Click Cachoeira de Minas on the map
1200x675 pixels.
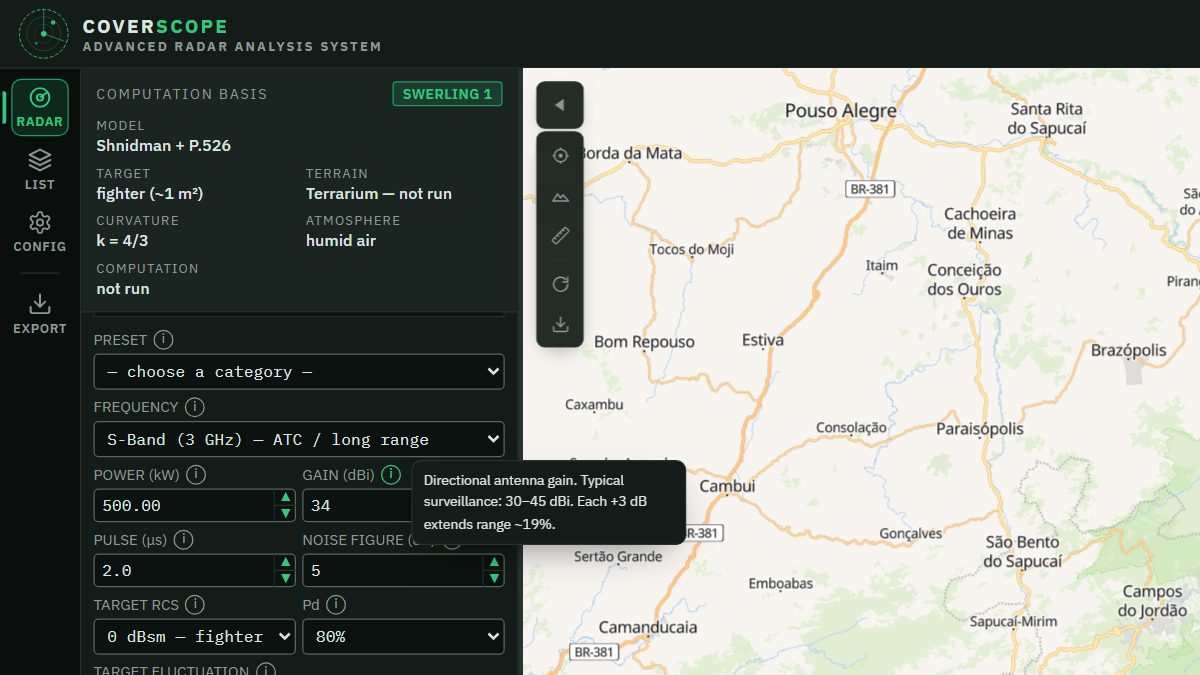point(980,224)
